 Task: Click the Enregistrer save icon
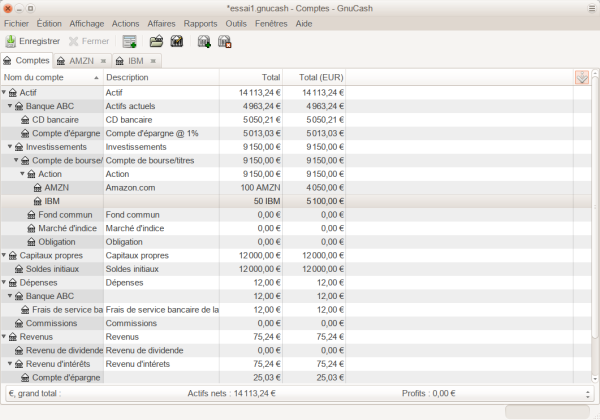tap(11, 42)
